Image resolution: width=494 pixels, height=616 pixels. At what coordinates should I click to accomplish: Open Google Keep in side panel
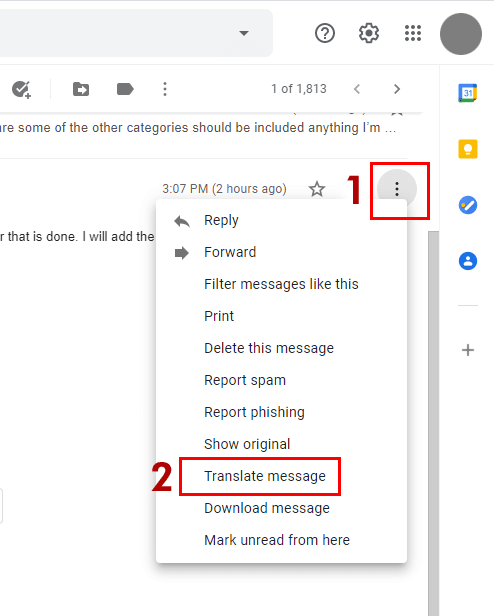point(468,149)
